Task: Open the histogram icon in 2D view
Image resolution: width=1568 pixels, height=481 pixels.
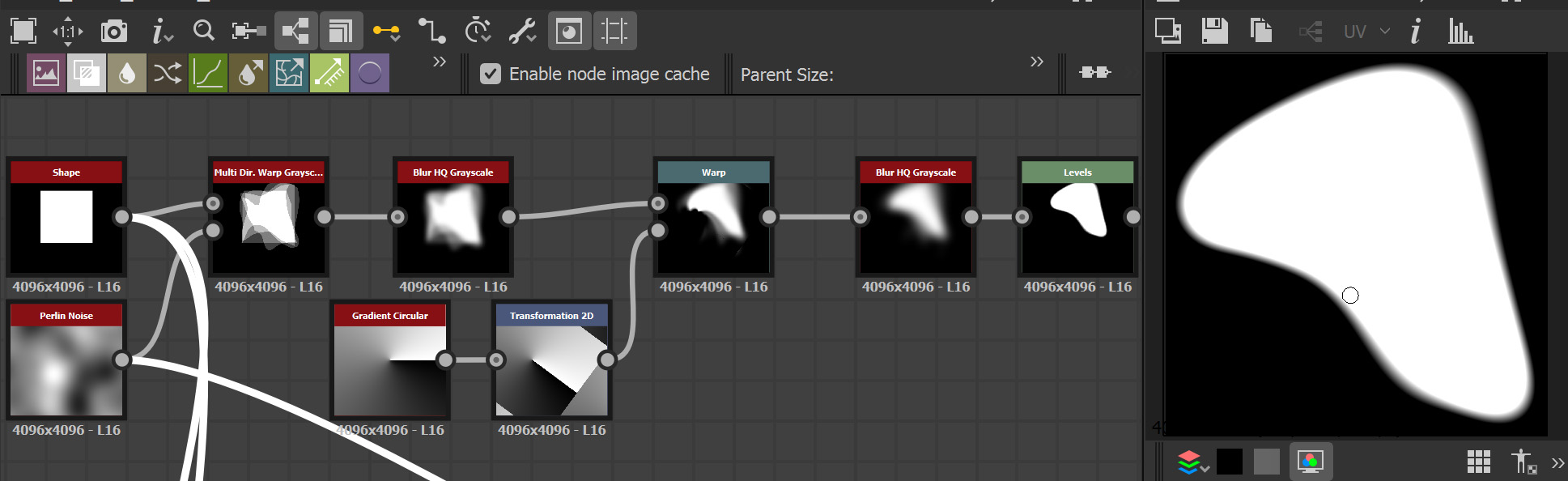Action: click(x=1460, y=32)
